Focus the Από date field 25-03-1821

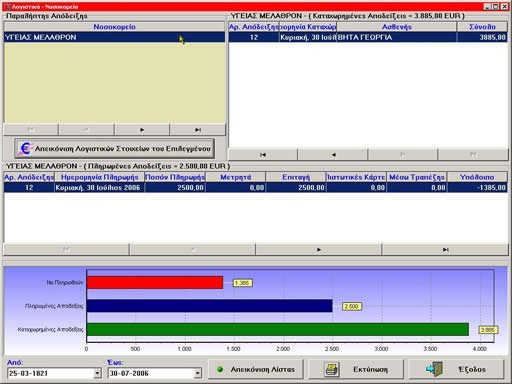point(50,373)
